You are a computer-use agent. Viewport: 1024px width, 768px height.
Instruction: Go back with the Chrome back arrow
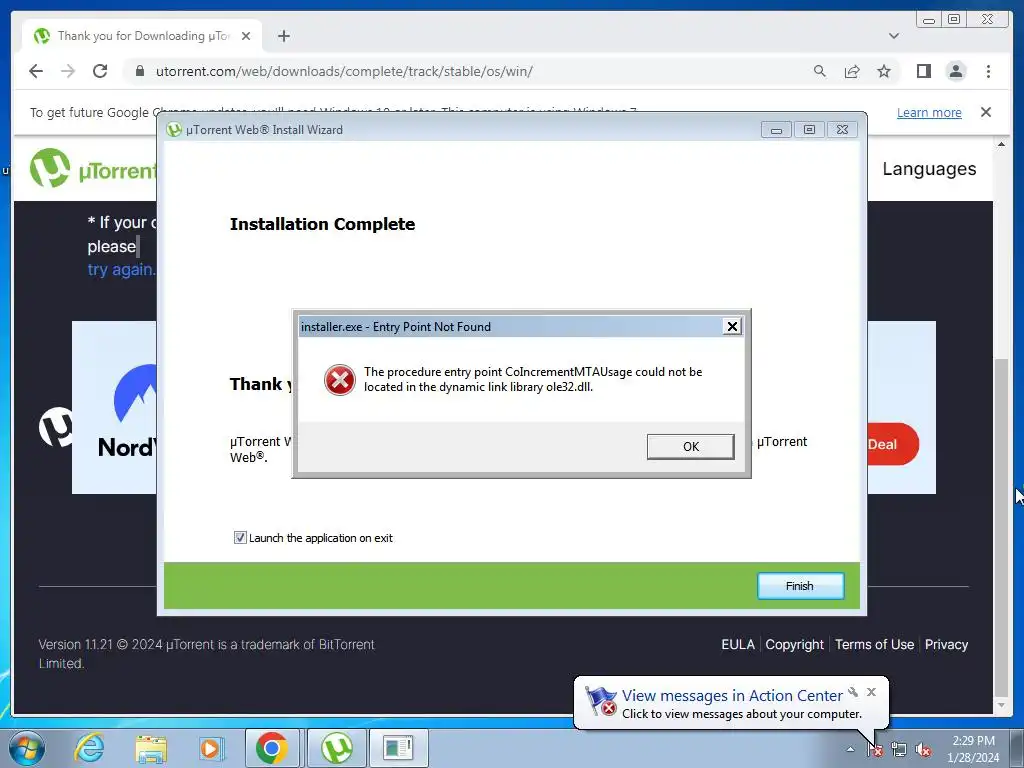[36, 71]
